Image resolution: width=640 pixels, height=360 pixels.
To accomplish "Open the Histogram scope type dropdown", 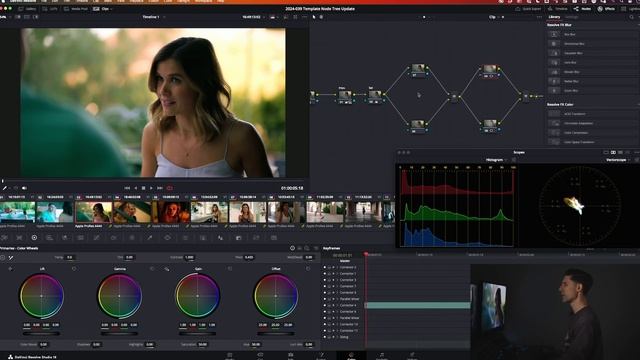I will click(496, 160).
